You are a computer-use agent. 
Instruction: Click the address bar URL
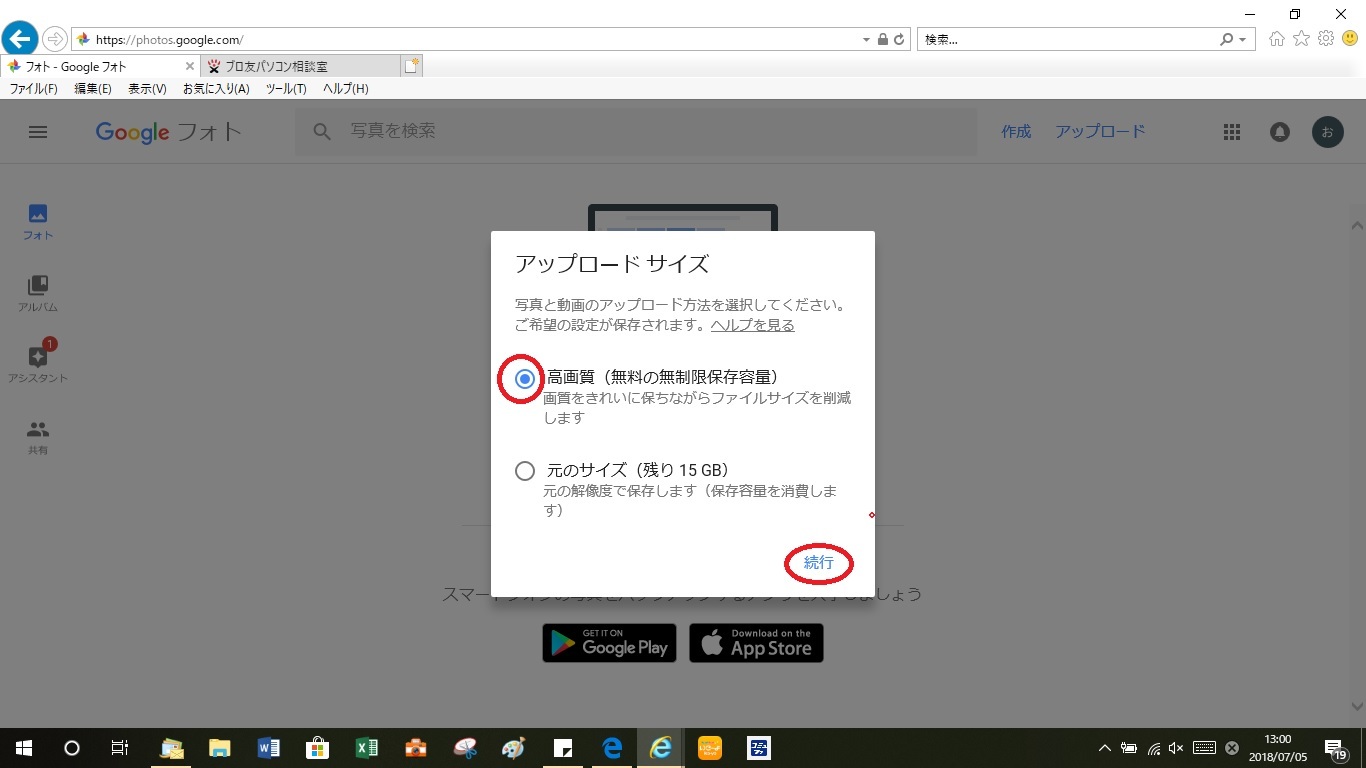169,40
